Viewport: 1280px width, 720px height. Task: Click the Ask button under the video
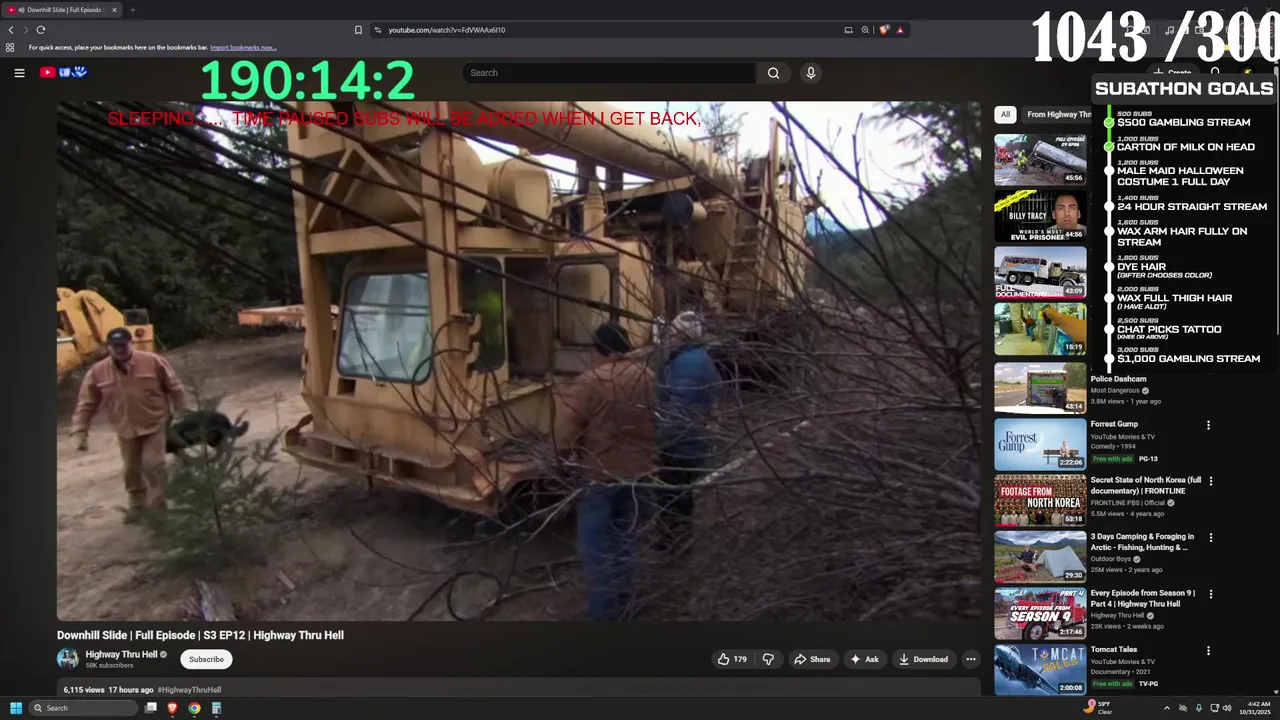pyautogui.click(x=864, y=659)
